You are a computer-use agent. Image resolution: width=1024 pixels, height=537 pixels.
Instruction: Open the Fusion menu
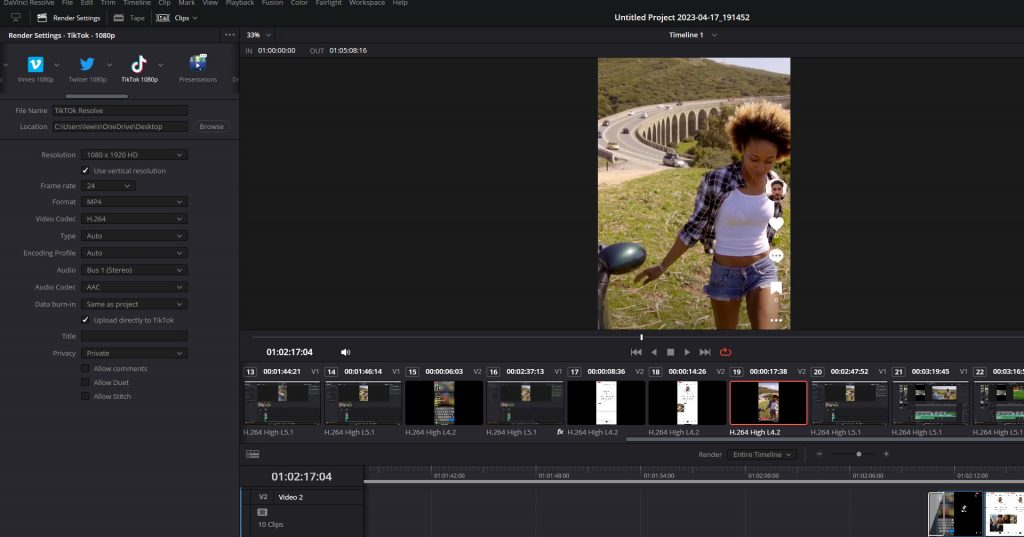pyautogui.click(x=272, y=3)
